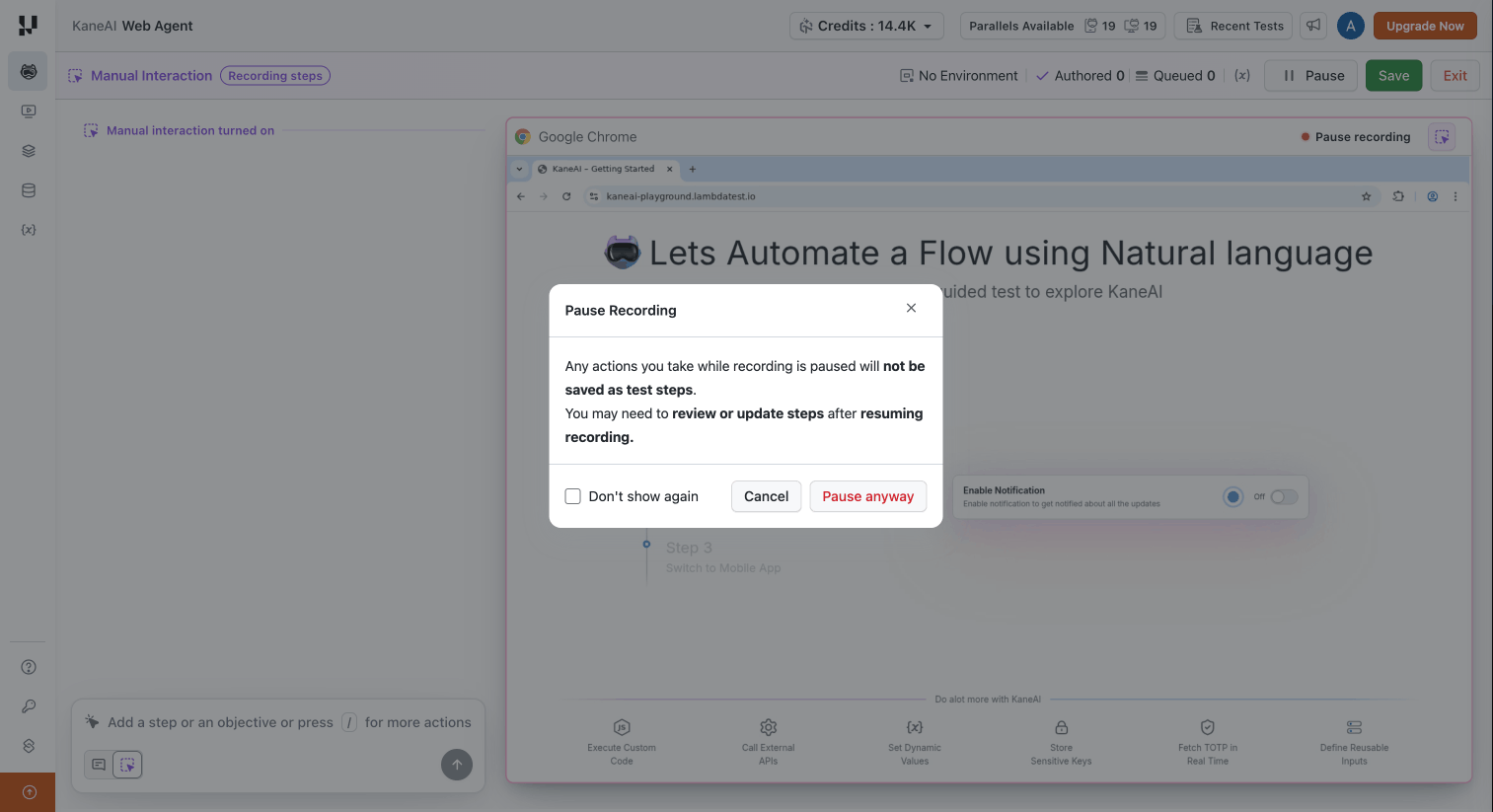Click the (x) variables icon beside Queued
Image resolution: width=1493 pixels, height=812 pixels.
[1242, 76]
